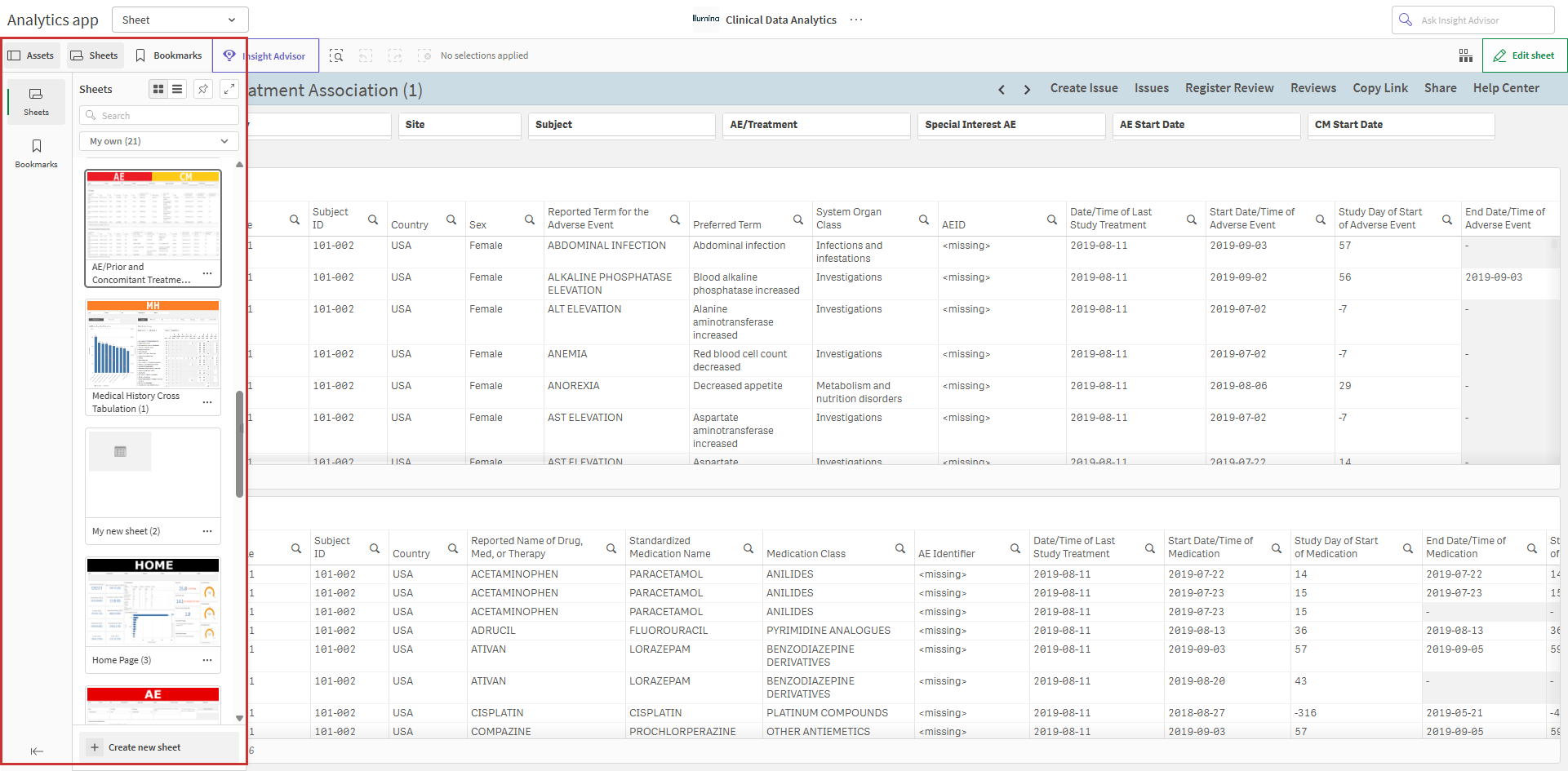This screenshot has width=1568, height=771.
Task: Open the AE/Treatment filter pane
Action: 816,125
